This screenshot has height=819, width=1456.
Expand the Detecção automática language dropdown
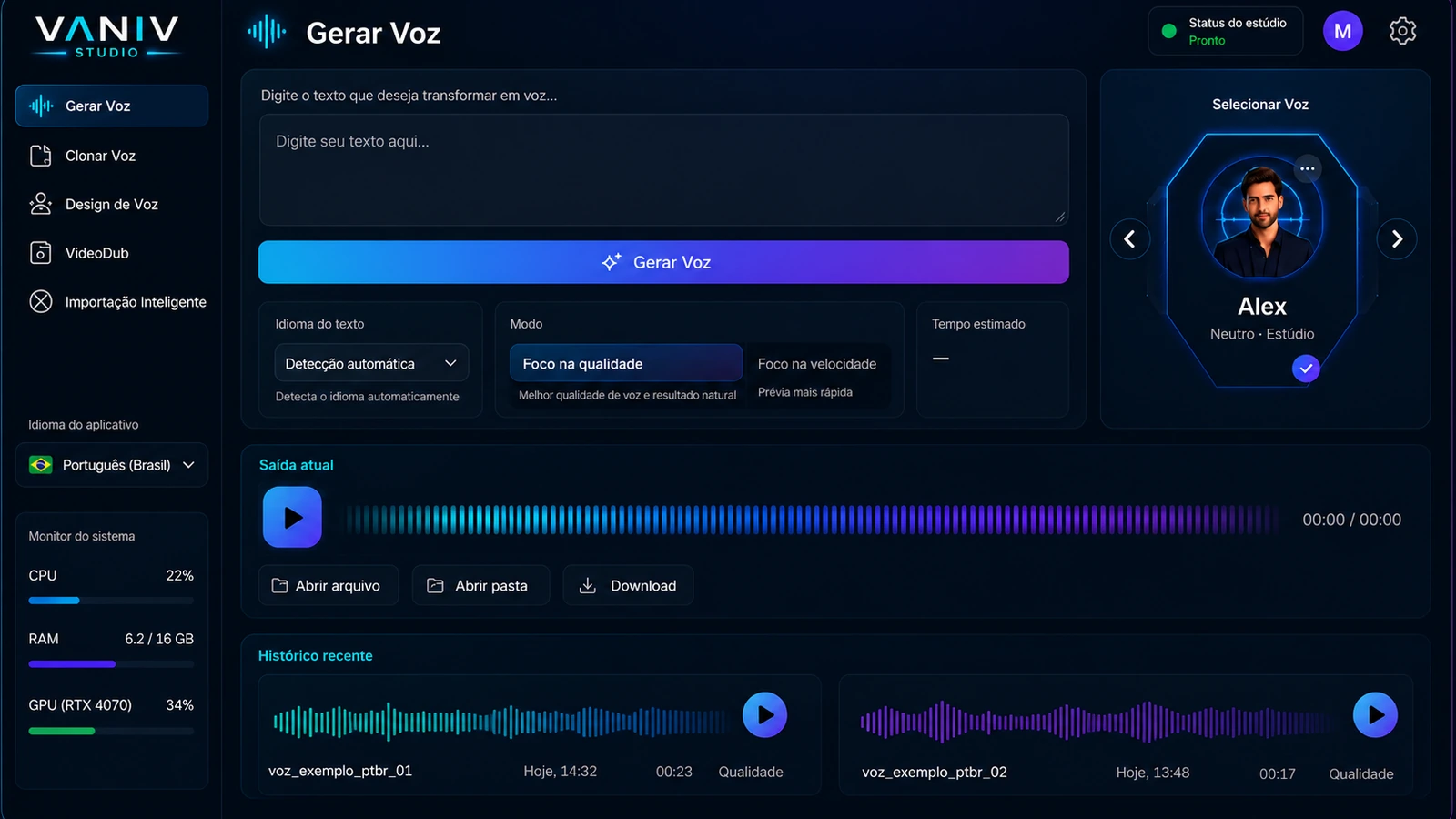[x=371, y=363]
